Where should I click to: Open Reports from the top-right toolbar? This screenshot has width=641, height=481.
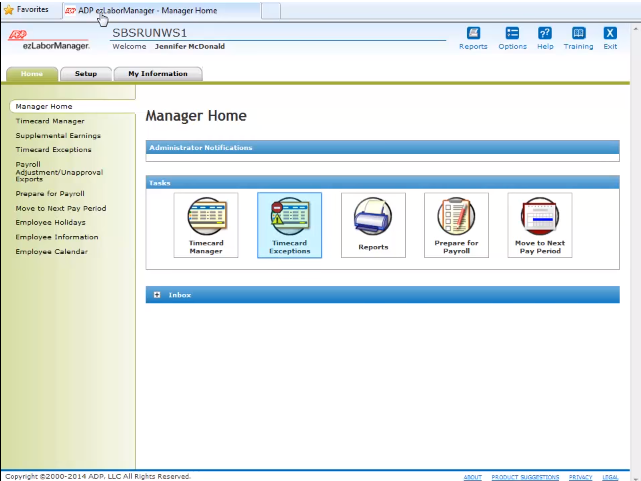pyautogui.click(x=473, y=34)
